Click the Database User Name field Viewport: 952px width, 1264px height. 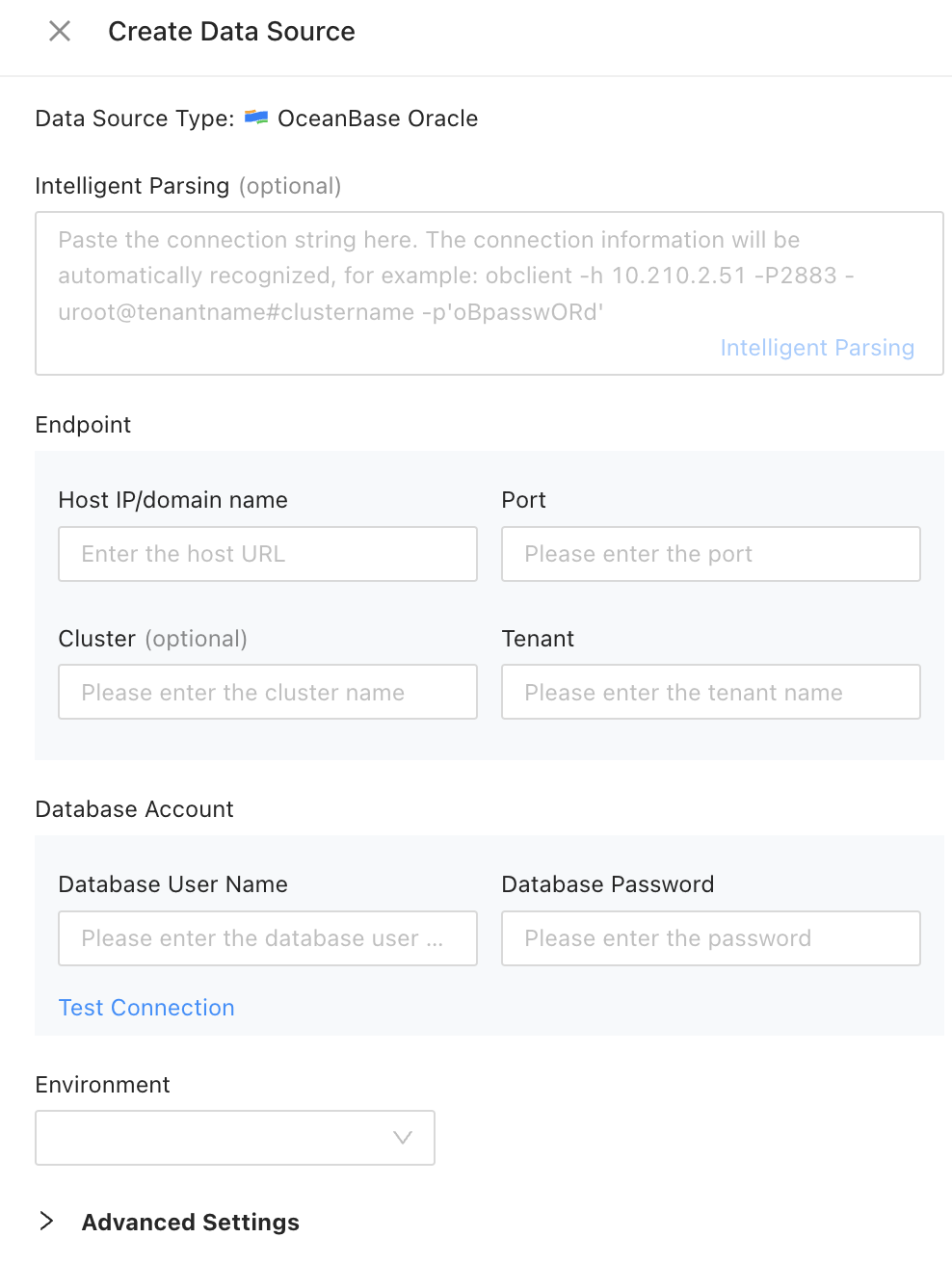pos(267,938)
